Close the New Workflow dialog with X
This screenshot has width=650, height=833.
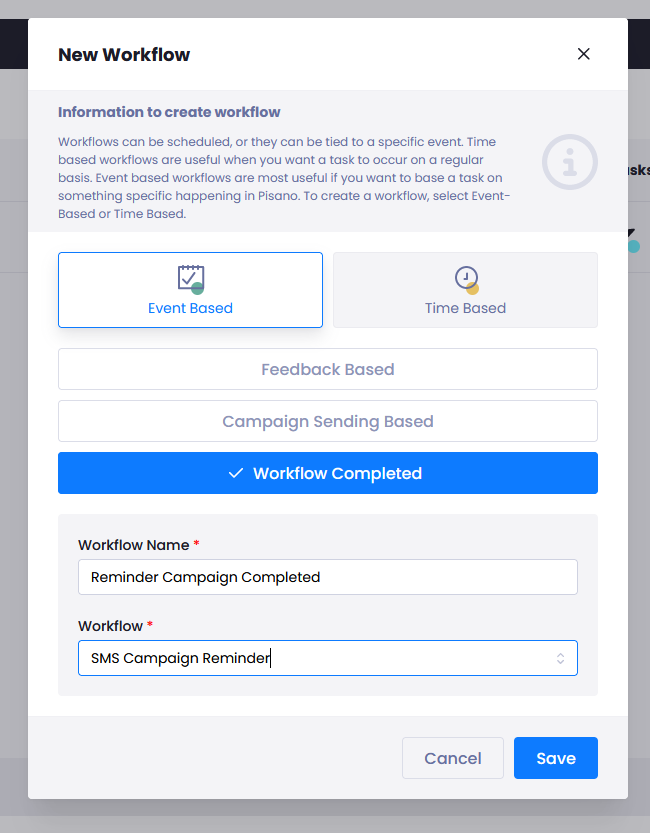pos(584,54)
